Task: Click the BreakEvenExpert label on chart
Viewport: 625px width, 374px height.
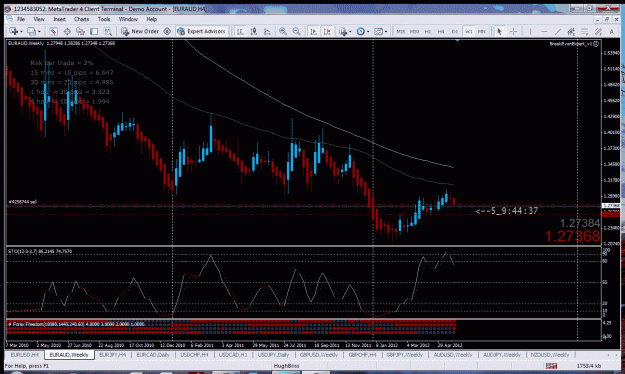Action: click(571, 44)
